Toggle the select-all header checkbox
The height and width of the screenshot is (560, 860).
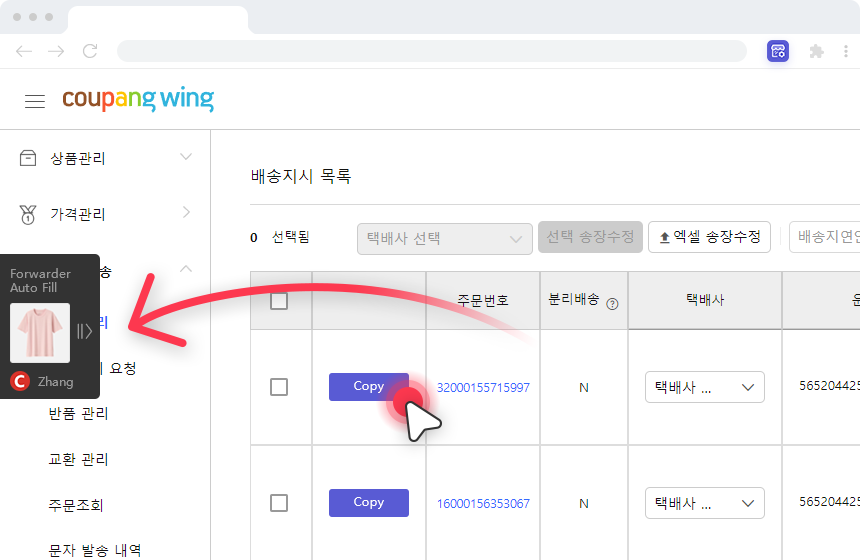[279, 300]
